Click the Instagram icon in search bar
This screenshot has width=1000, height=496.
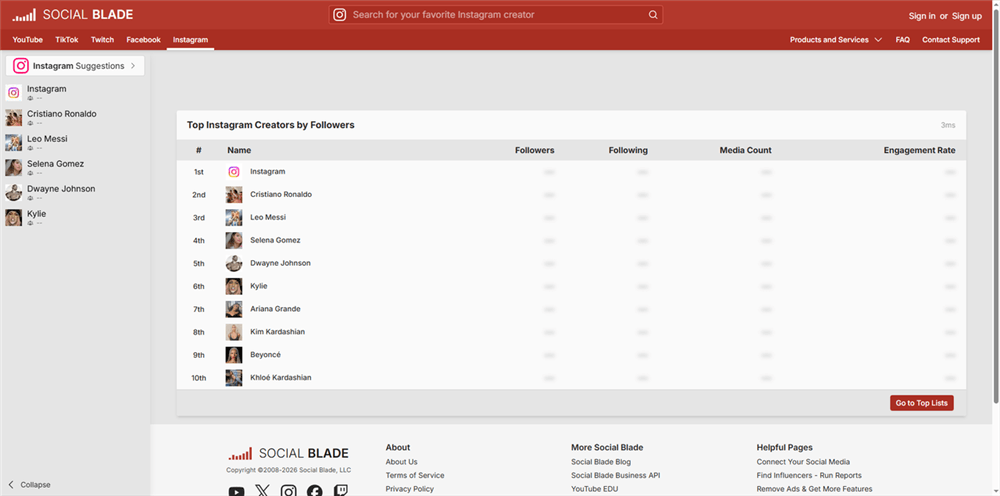pos(340,15)
